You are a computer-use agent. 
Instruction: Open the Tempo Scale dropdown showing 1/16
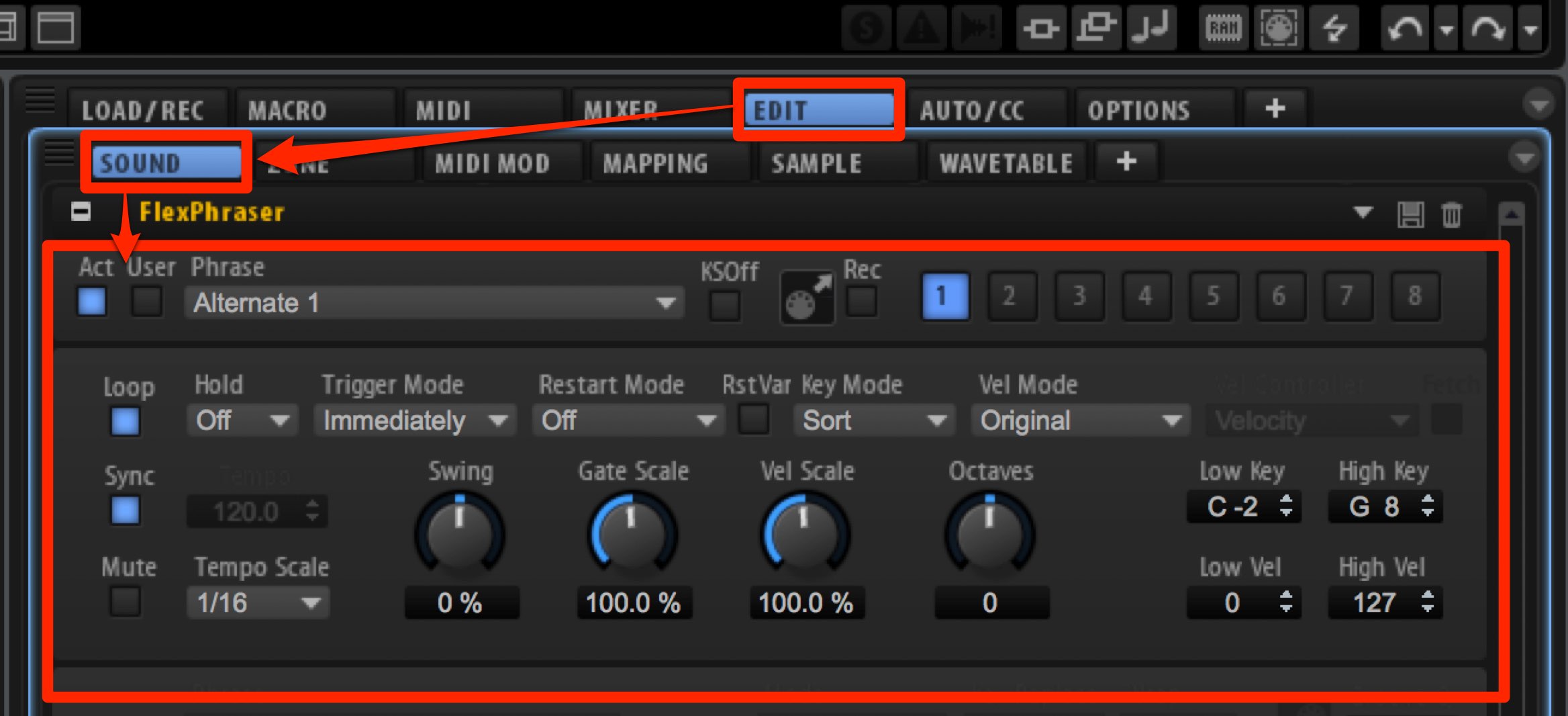coord(258,602)
